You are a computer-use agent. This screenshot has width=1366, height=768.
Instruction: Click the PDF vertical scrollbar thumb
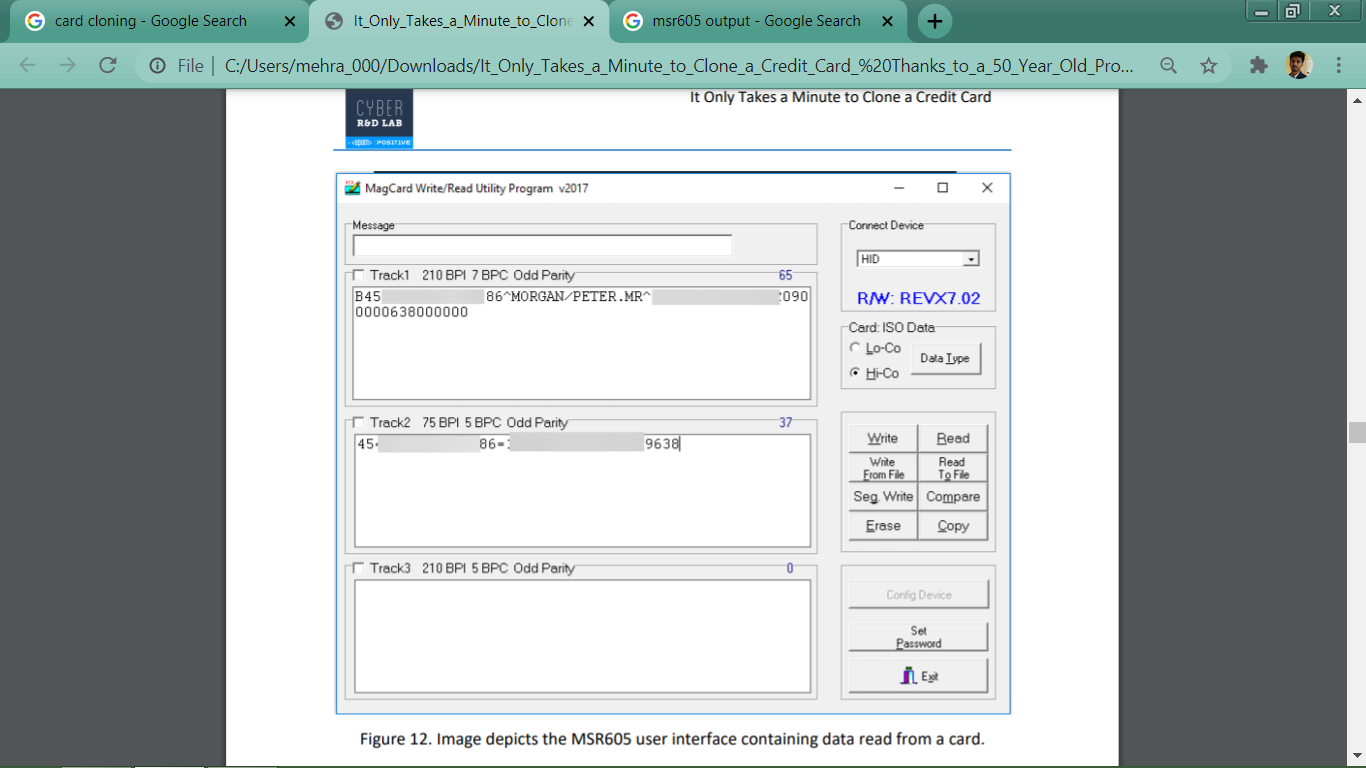tap(1357, 432)
